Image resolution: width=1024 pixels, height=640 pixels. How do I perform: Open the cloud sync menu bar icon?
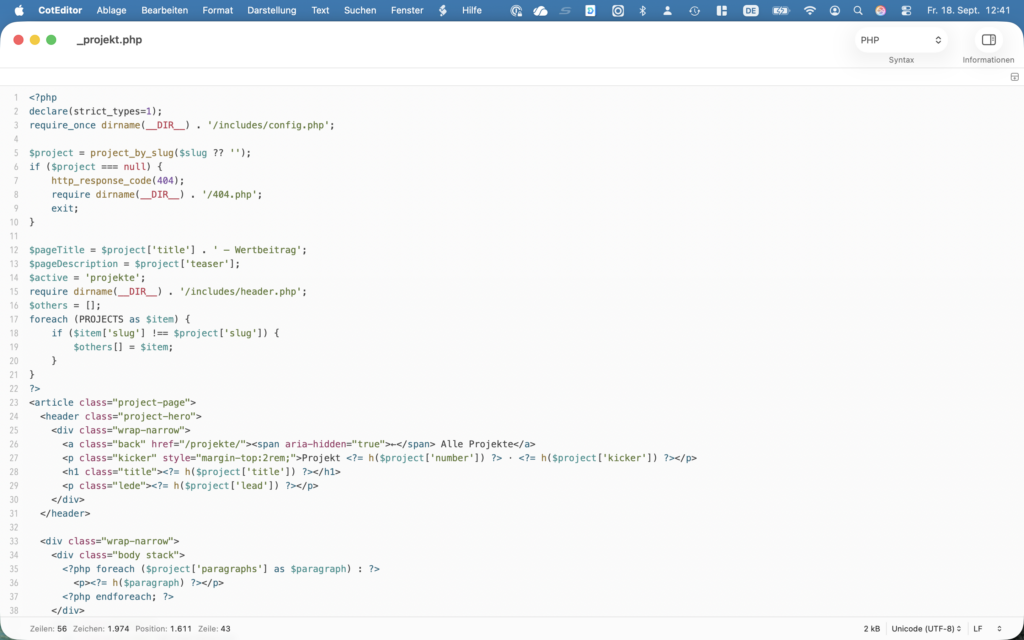click(x=540, y=10)
